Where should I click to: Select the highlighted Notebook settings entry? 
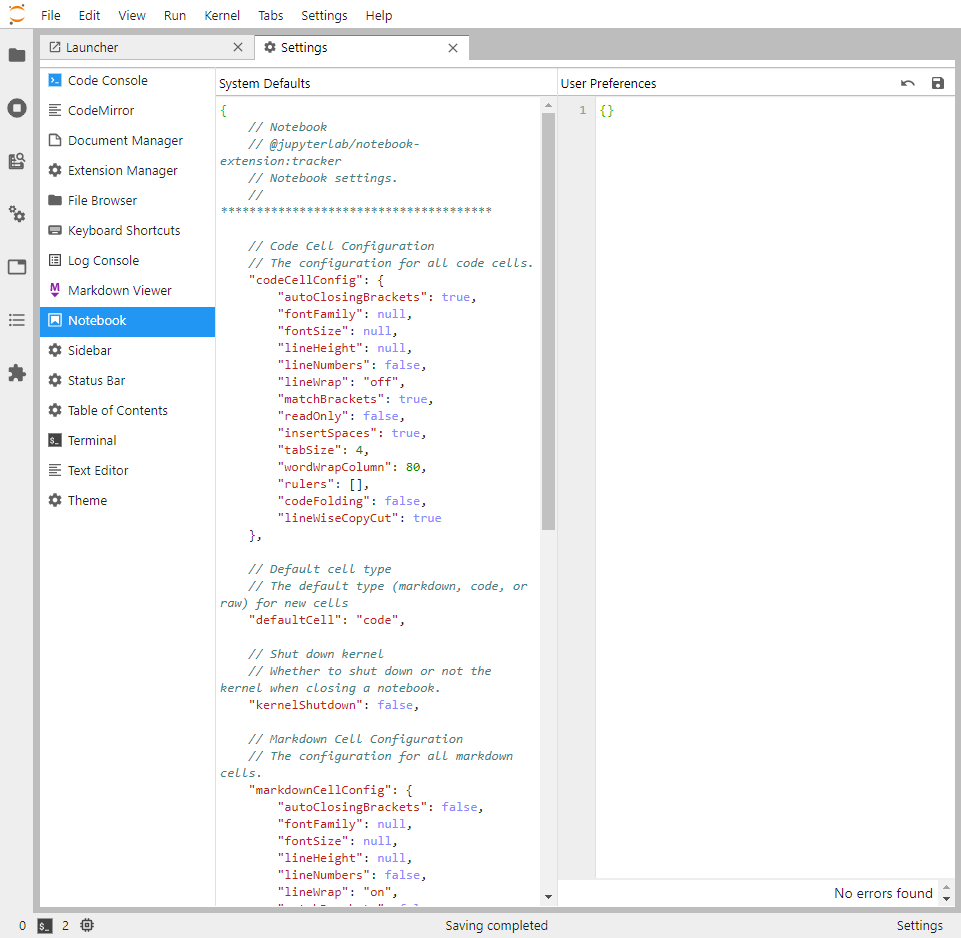click(127, 321)
